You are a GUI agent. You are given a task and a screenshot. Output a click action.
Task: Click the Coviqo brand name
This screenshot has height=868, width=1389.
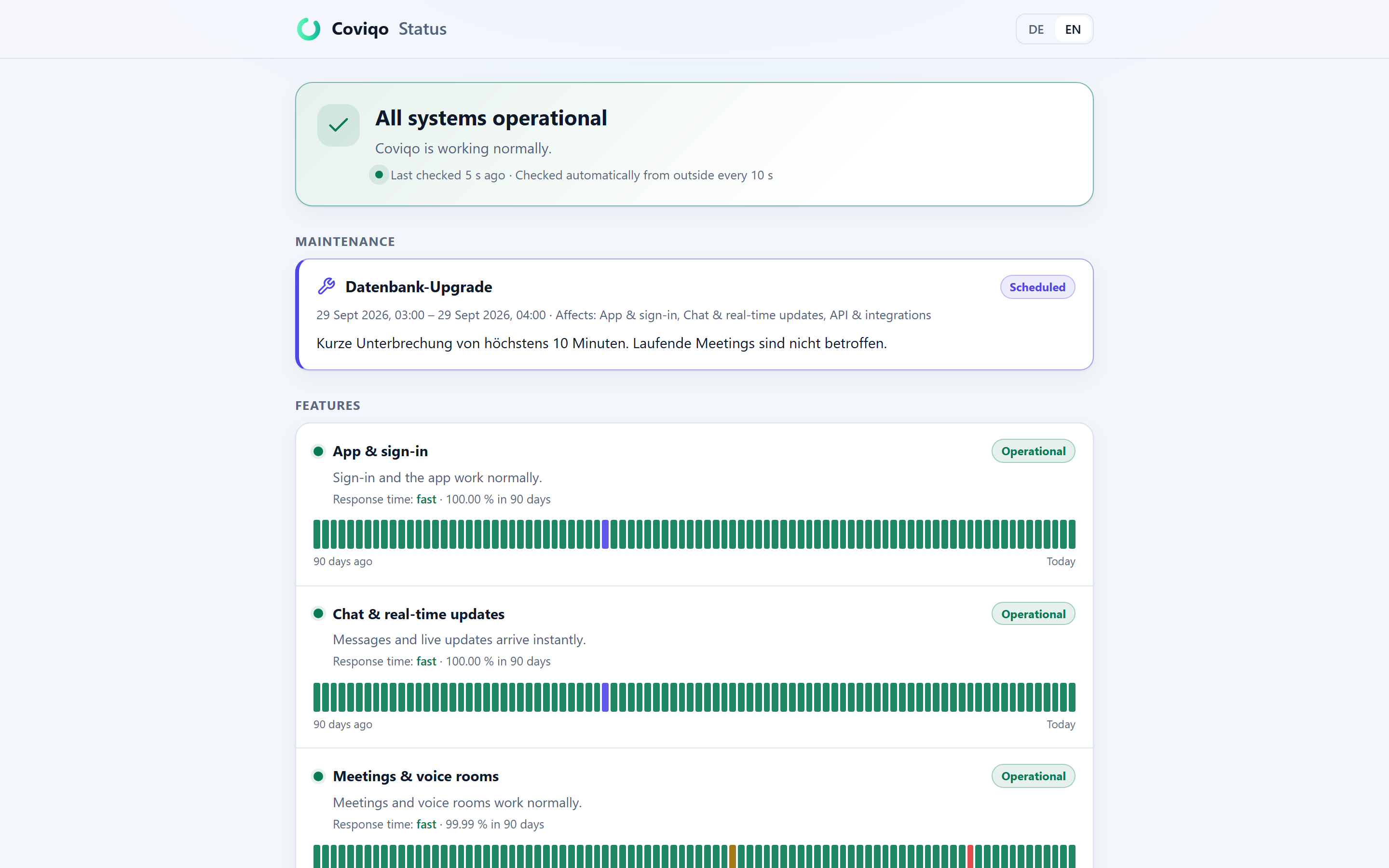pos(360,29)
